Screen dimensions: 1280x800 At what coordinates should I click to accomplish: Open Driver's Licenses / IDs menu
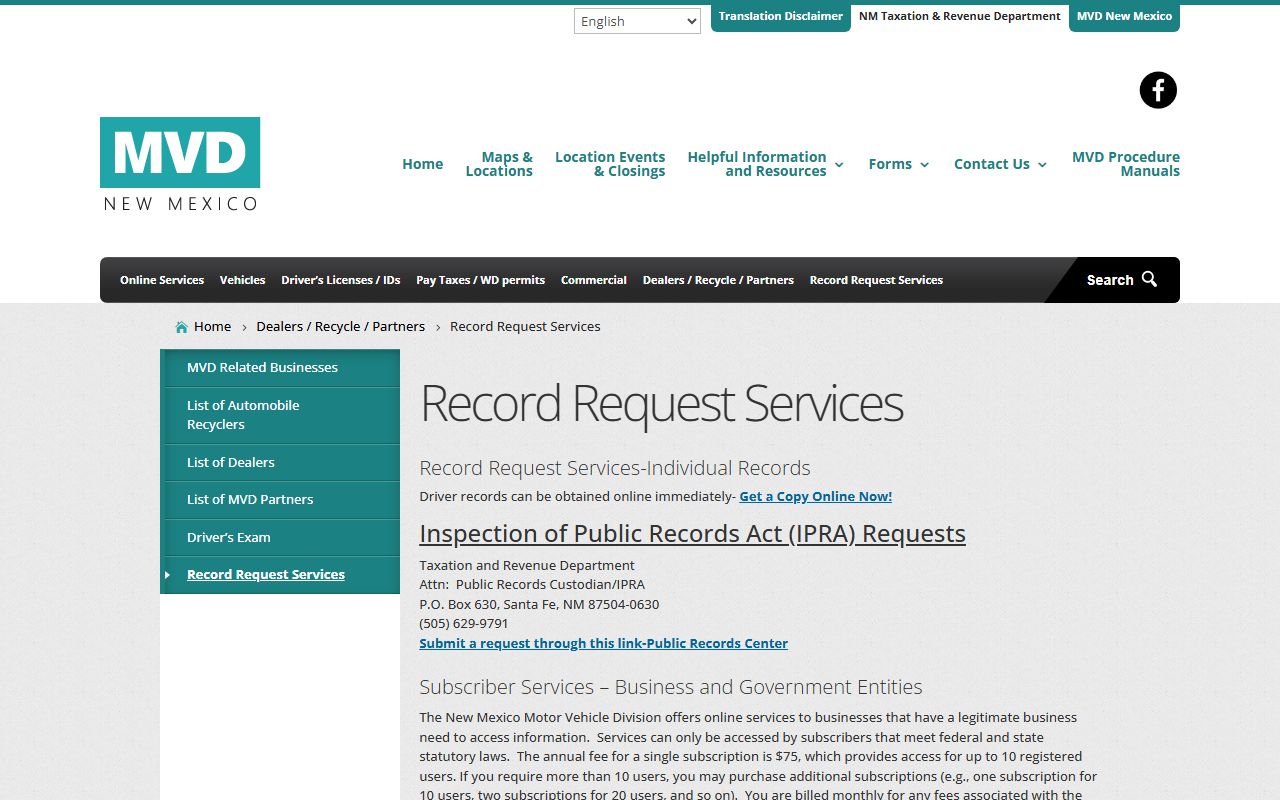coord(341,280)
